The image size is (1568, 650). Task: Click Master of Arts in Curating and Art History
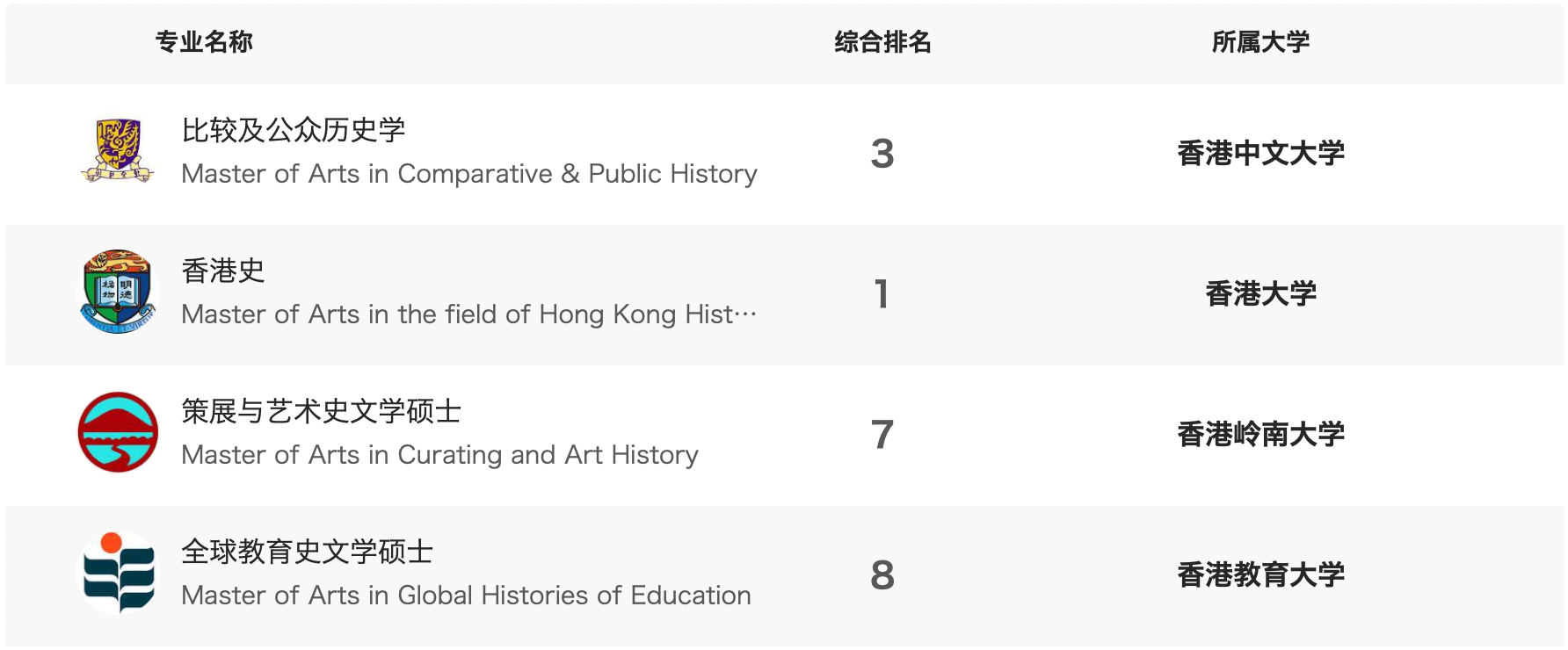tap(439, 455)
